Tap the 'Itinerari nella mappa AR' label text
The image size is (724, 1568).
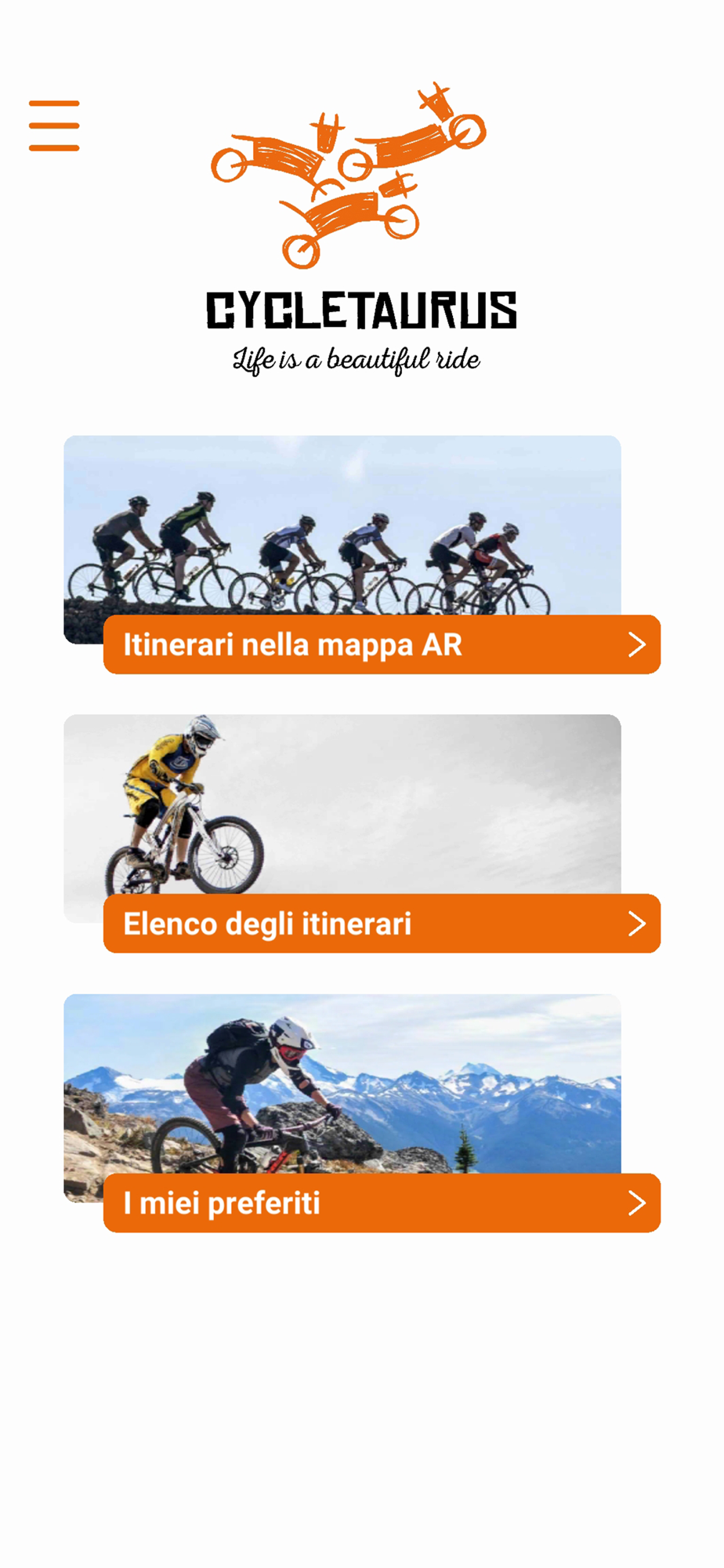(293, 645)
